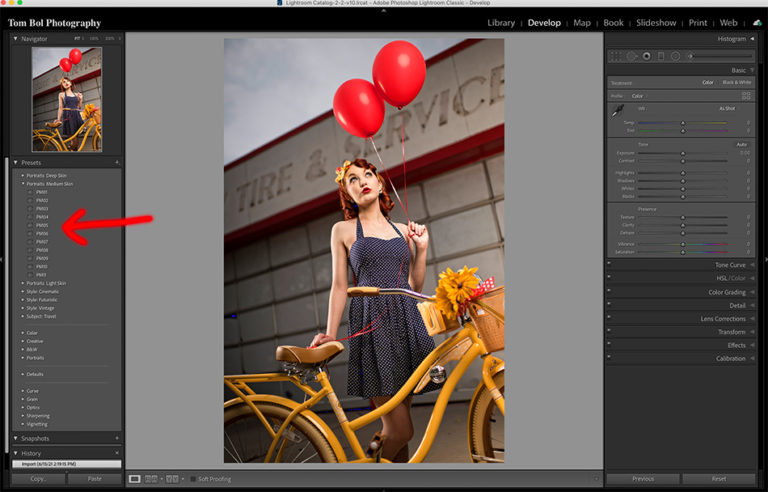Image resolution: width=768 pixels, height=492 pixels.
Task: Click the Copy settings button
Action: coord(38,479)
